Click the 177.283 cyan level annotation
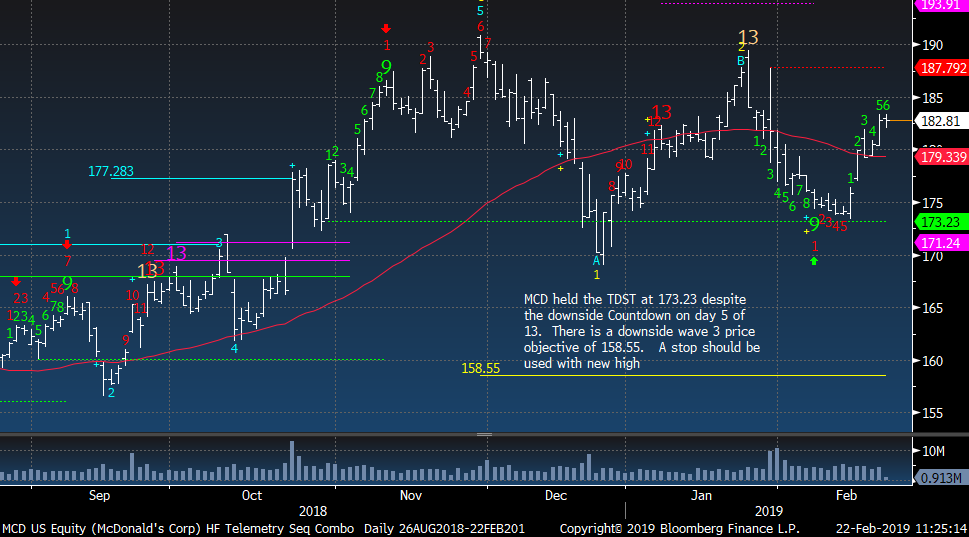Screen dimensions: 969x537 coord(111,171)
